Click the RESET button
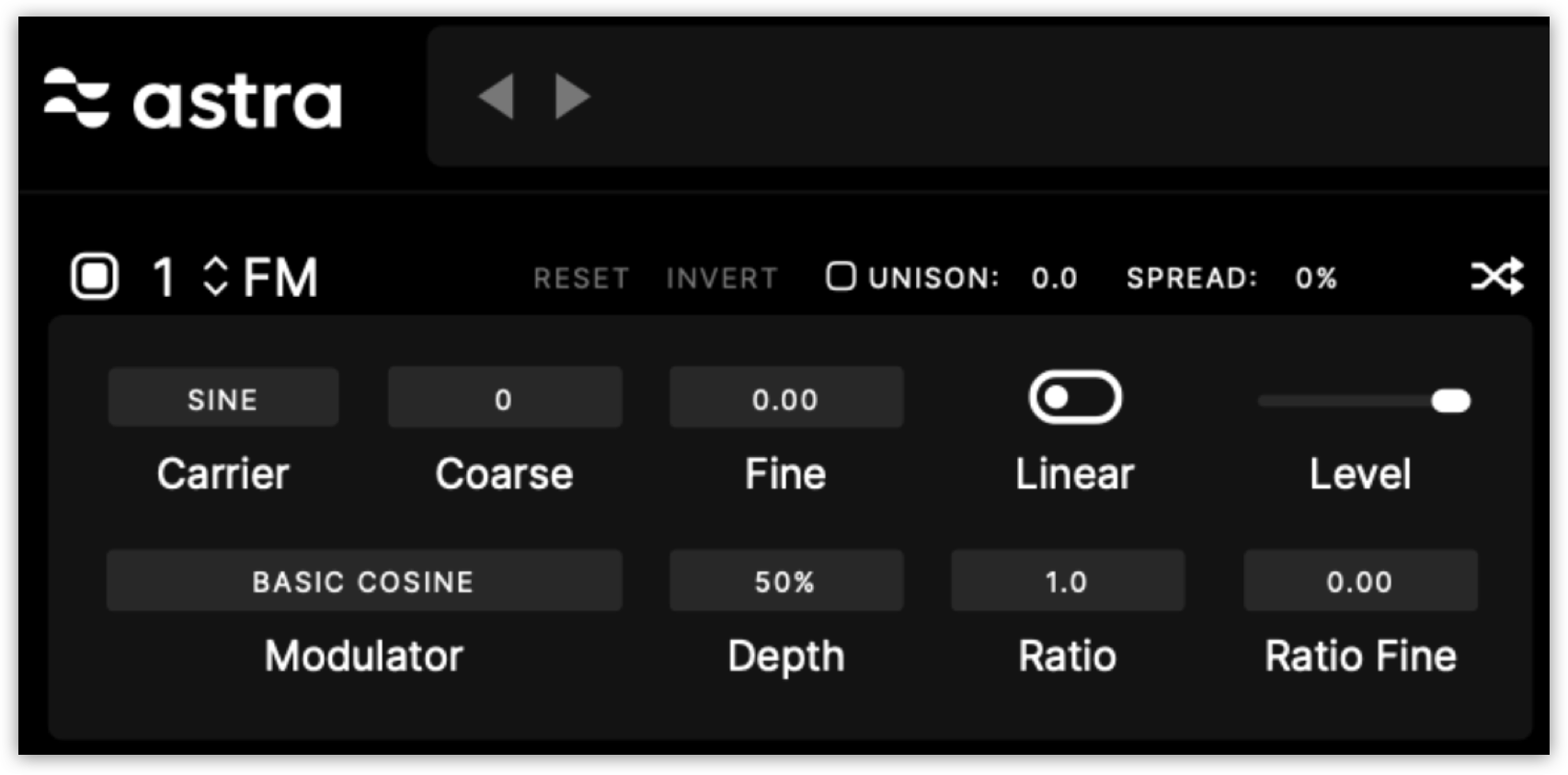Image resolution: width=1568 pixels, height=775 pixels. point(581,278)
